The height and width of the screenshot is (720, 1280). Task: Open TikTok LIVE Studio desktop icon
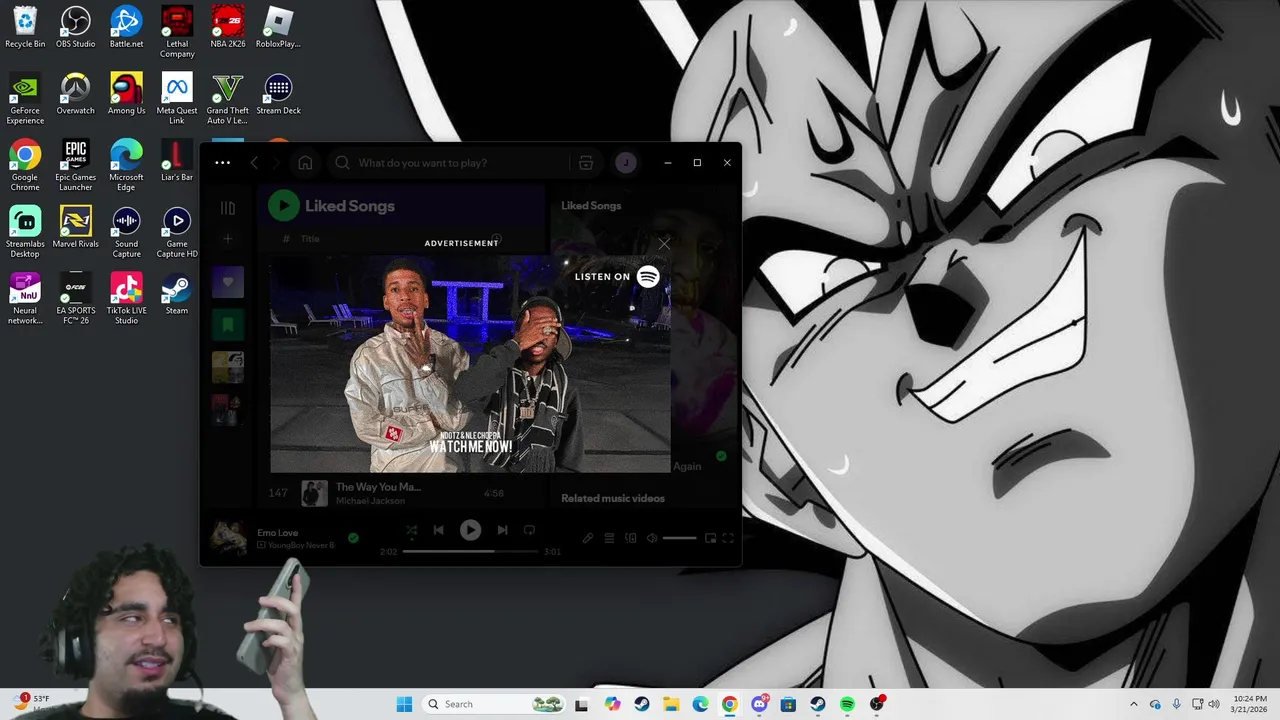coord(126,299)
